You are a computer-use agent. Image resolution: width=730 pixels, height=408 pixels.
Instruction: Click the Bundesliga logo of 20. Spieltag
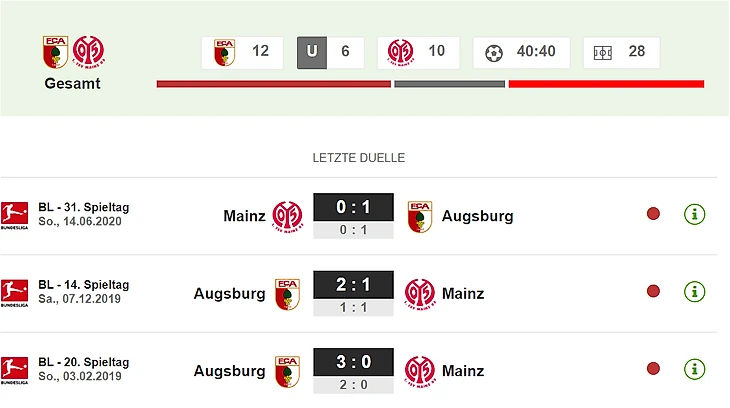(x=14, y=370)
